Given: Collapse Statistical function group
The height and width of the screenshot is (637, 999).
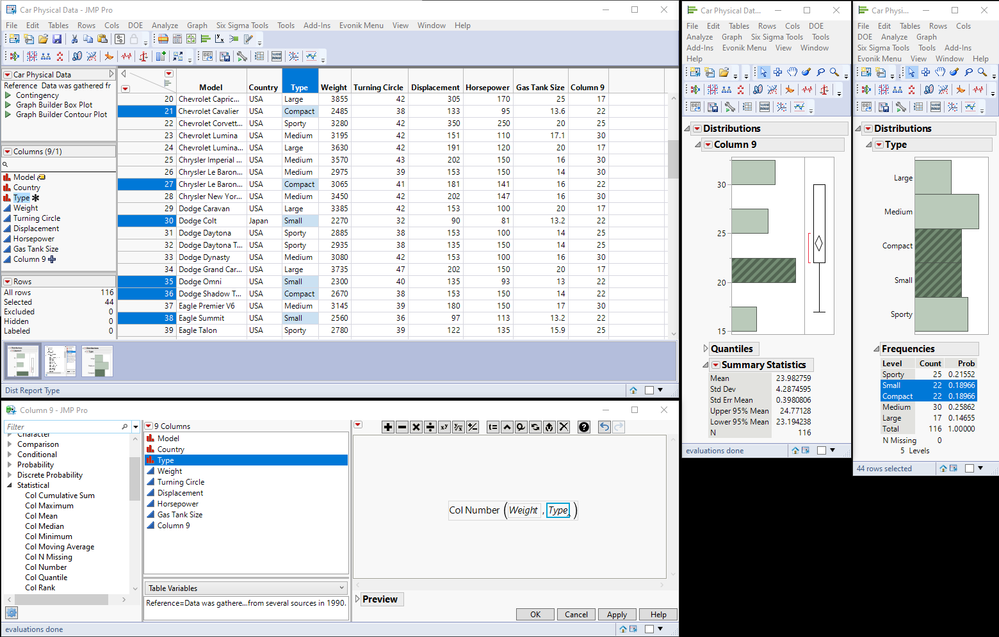Looking at the screenshot, I should click(x=10, y=485).
